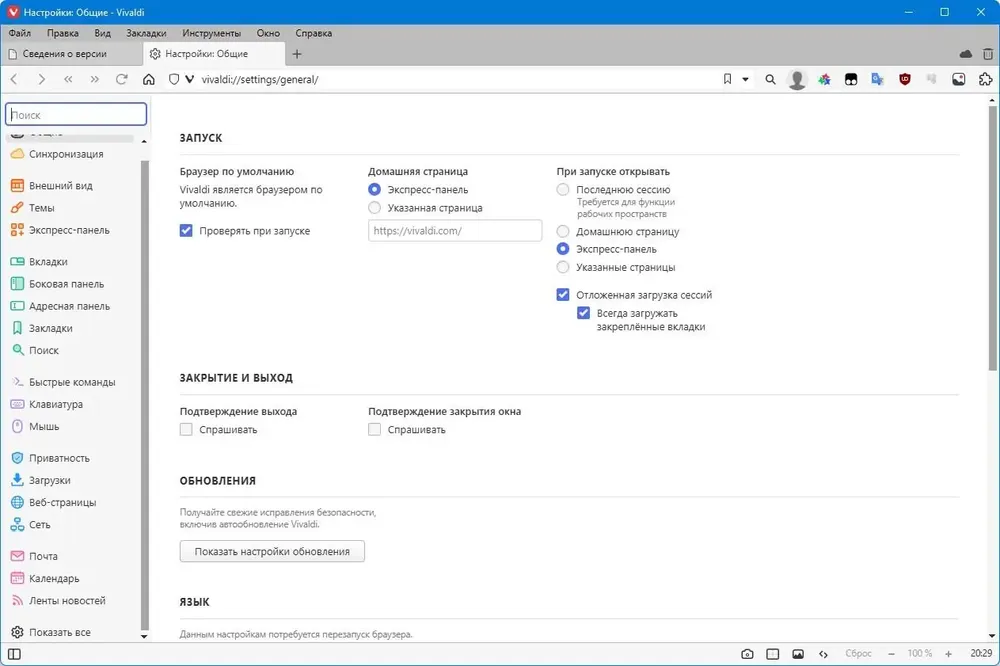Open closed tabs trash icon
This screenshot has width=1000, height=666.
987,54
